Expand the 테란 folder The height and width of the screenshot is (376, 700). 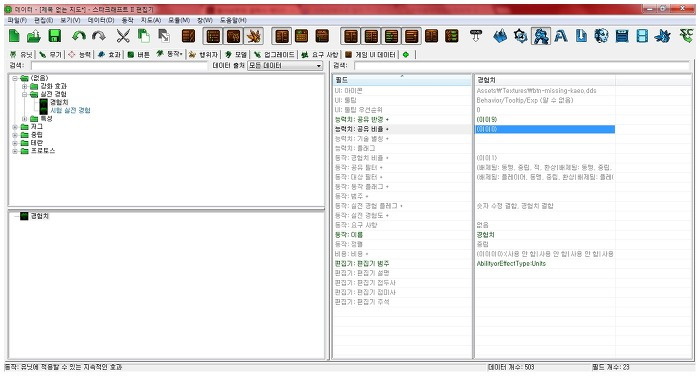[x=15, y=143]
